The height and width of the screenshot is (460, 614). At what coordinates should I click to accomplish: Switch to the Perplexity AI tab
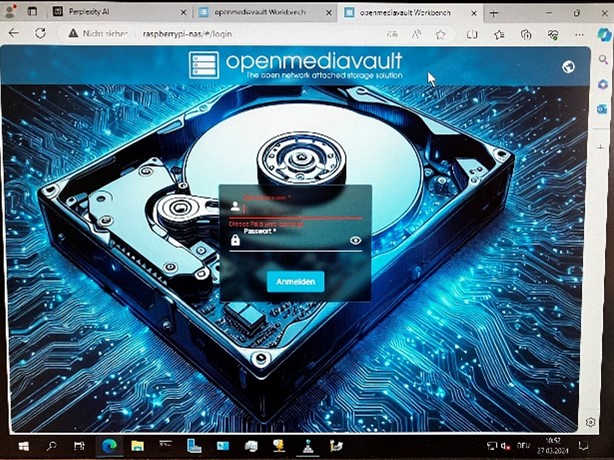[119, 12]
